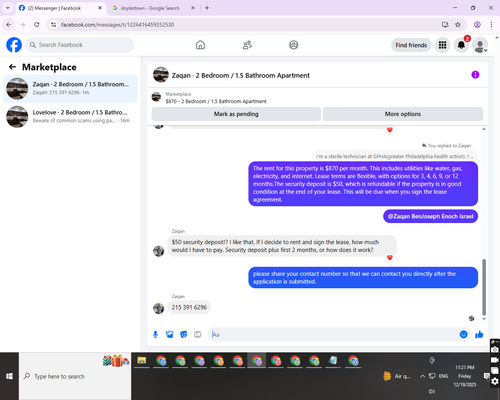Bookmark this page with the star icon
Screen dimensions: 500x400
(458, 25)
